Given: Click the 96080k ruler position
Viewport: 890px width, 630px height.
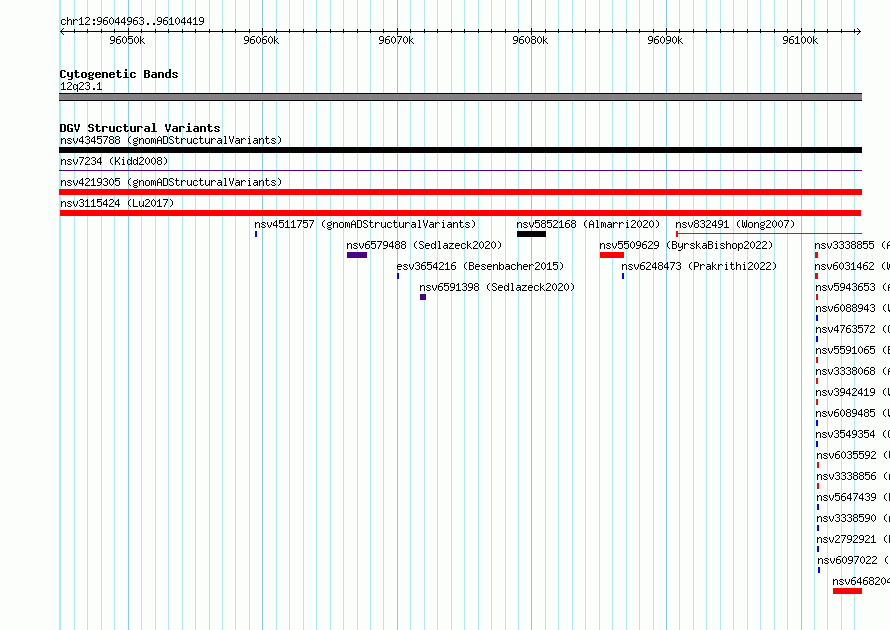Looking at the screenshot, I should click(x=530, y=40).
